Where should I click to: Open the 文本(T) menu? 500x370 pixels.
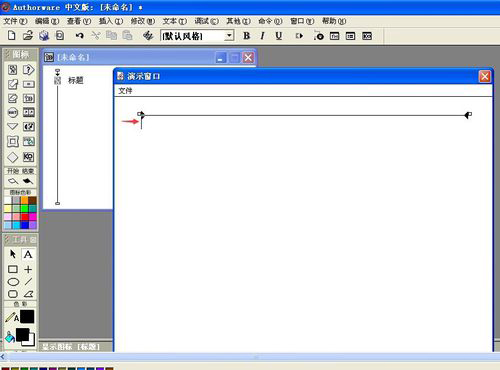coord(175,21)
